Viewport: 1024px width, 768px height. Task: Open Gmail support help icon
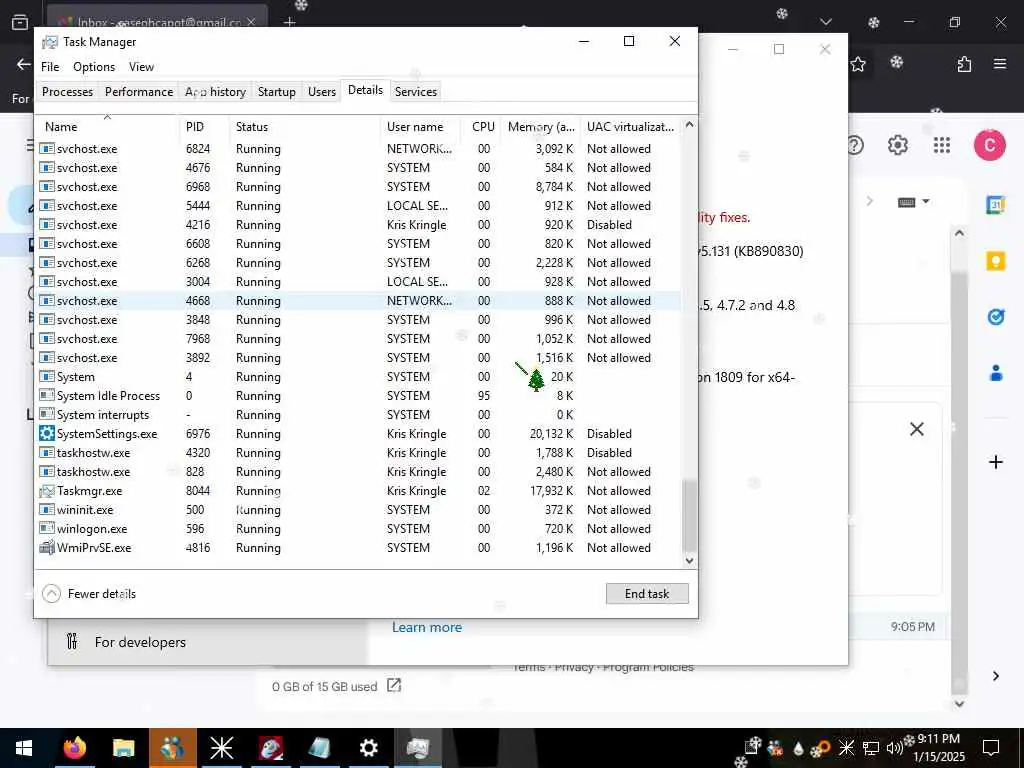click(x=855, y=144)
